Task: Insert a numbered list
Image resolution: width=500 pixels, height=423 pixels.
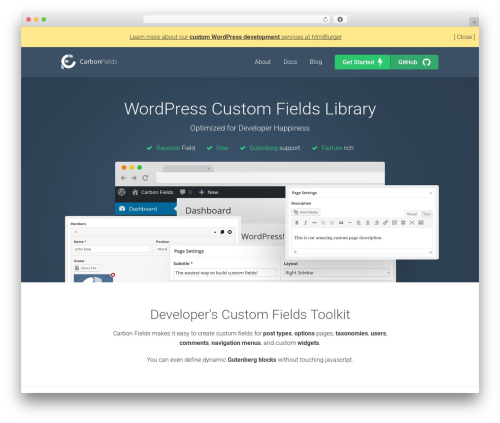Action: tap(332, 223)
